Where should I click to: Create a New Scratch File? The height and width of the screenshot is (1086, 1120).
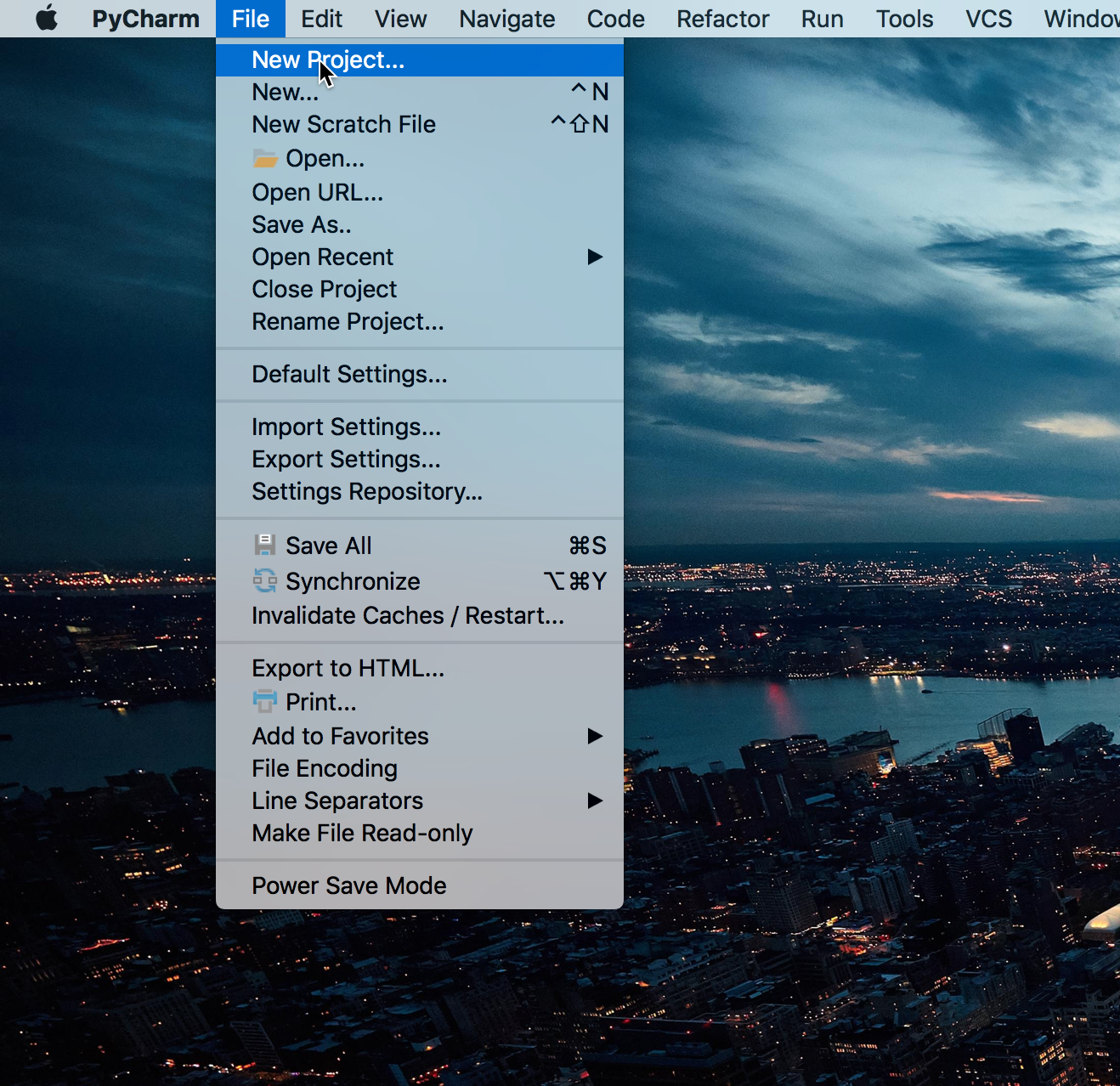coord(420,124)
